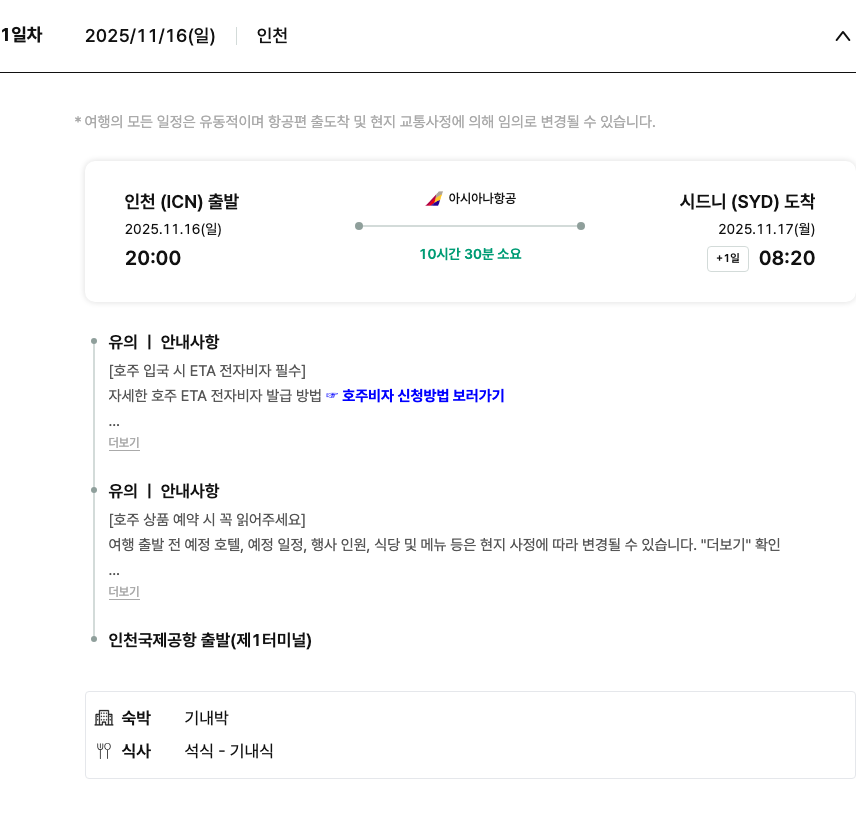This screenshot has height=820, width=856.
Task: Click the 10시간 30분 소요 duration text
Action: [470, 254]
